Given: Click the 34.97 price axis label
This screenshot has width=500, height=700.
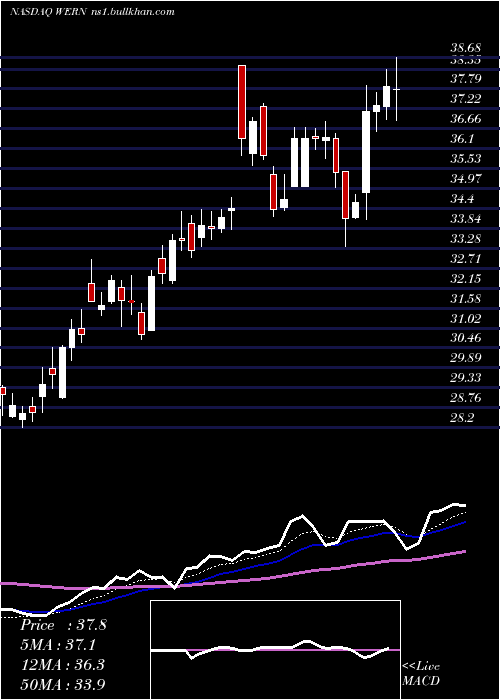Looking at the screenshot, I should [x=466, y=179].
